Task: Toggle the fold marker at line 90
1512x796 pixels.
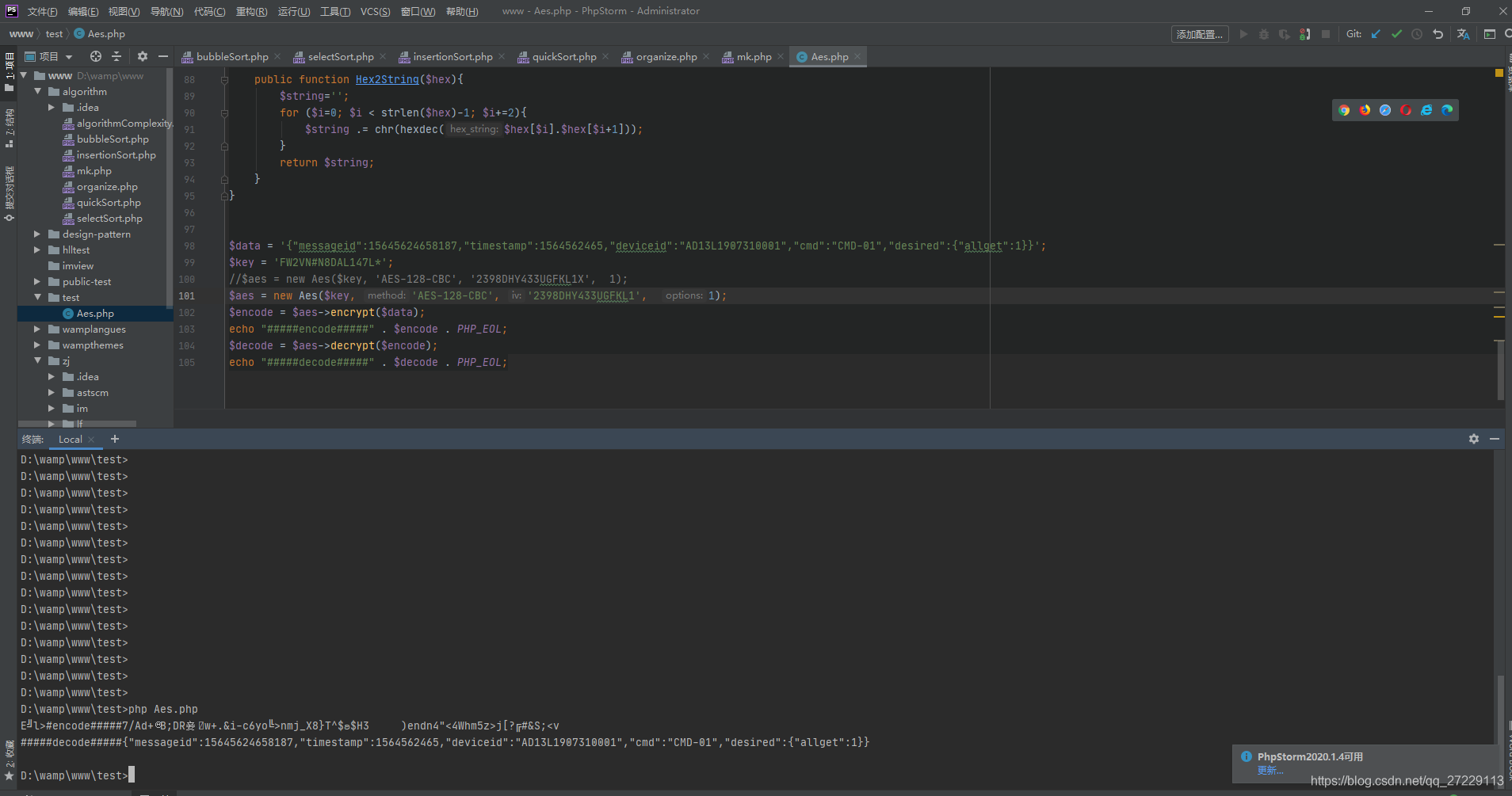Action: coord(224,113)
